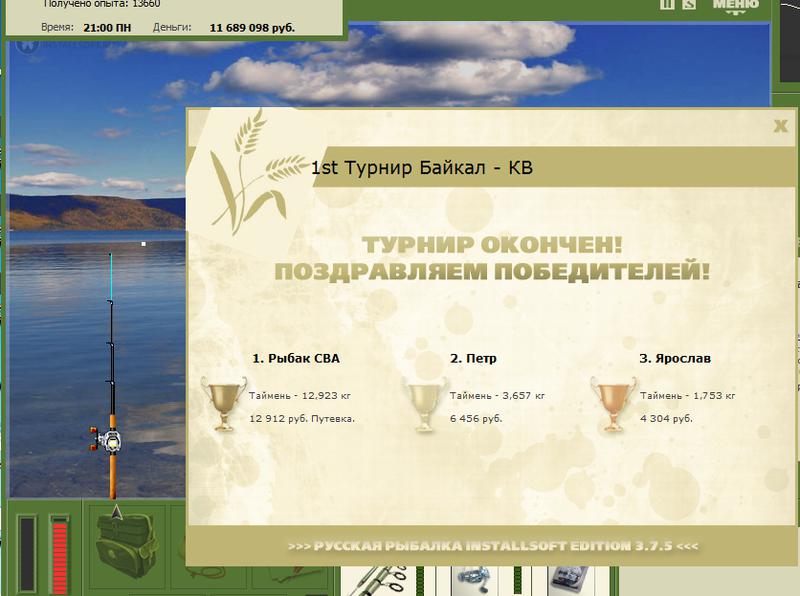This screenshot has height=596, width=800.
Task: Open the green tackle backpack
Action: tap(126, 545)
